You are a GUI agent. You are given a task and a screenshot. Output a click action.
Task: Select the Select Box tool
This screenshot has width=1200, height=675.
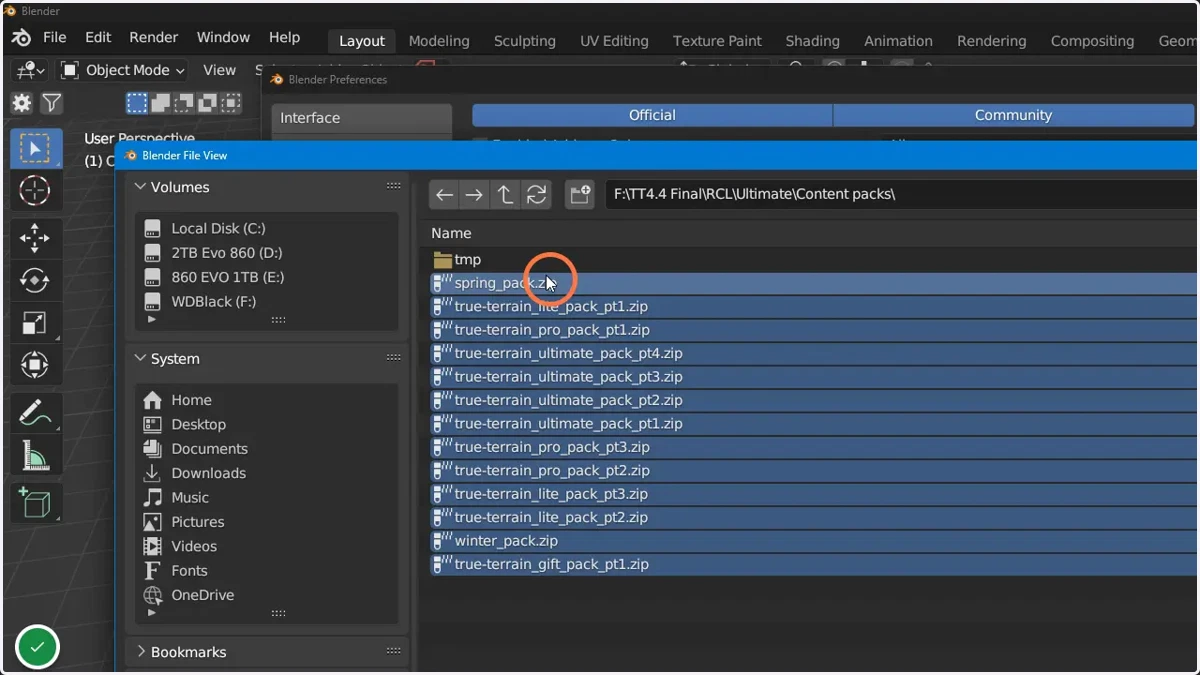(x=36, y=149)
